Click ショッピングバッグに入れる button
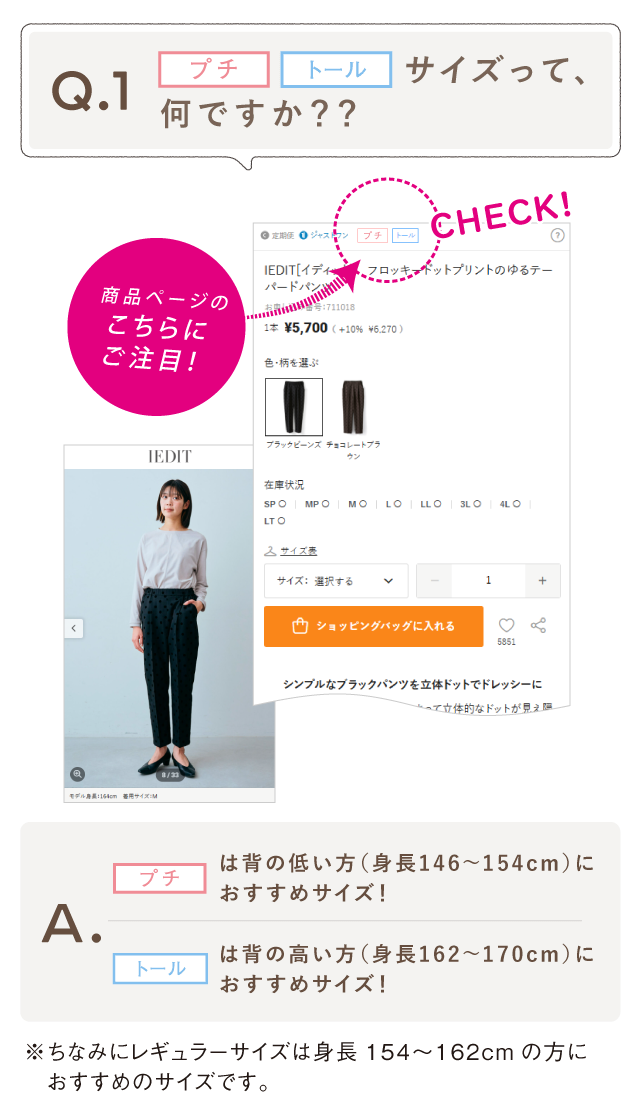Viewport: 640px width, 1106px height. [373, 626]
